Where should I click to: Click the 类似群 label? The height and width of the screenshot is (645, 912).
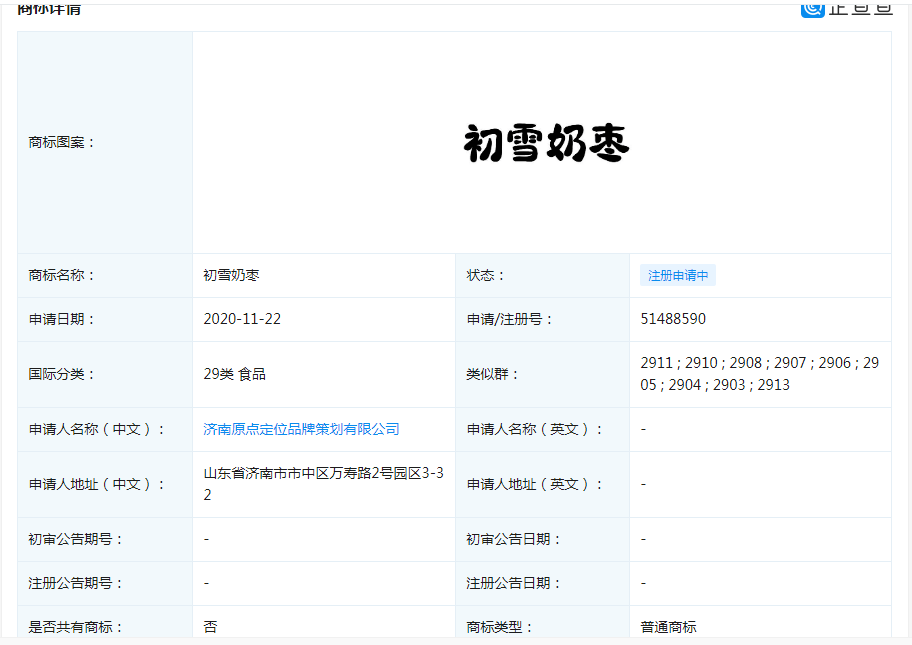[x=492, y=374]
